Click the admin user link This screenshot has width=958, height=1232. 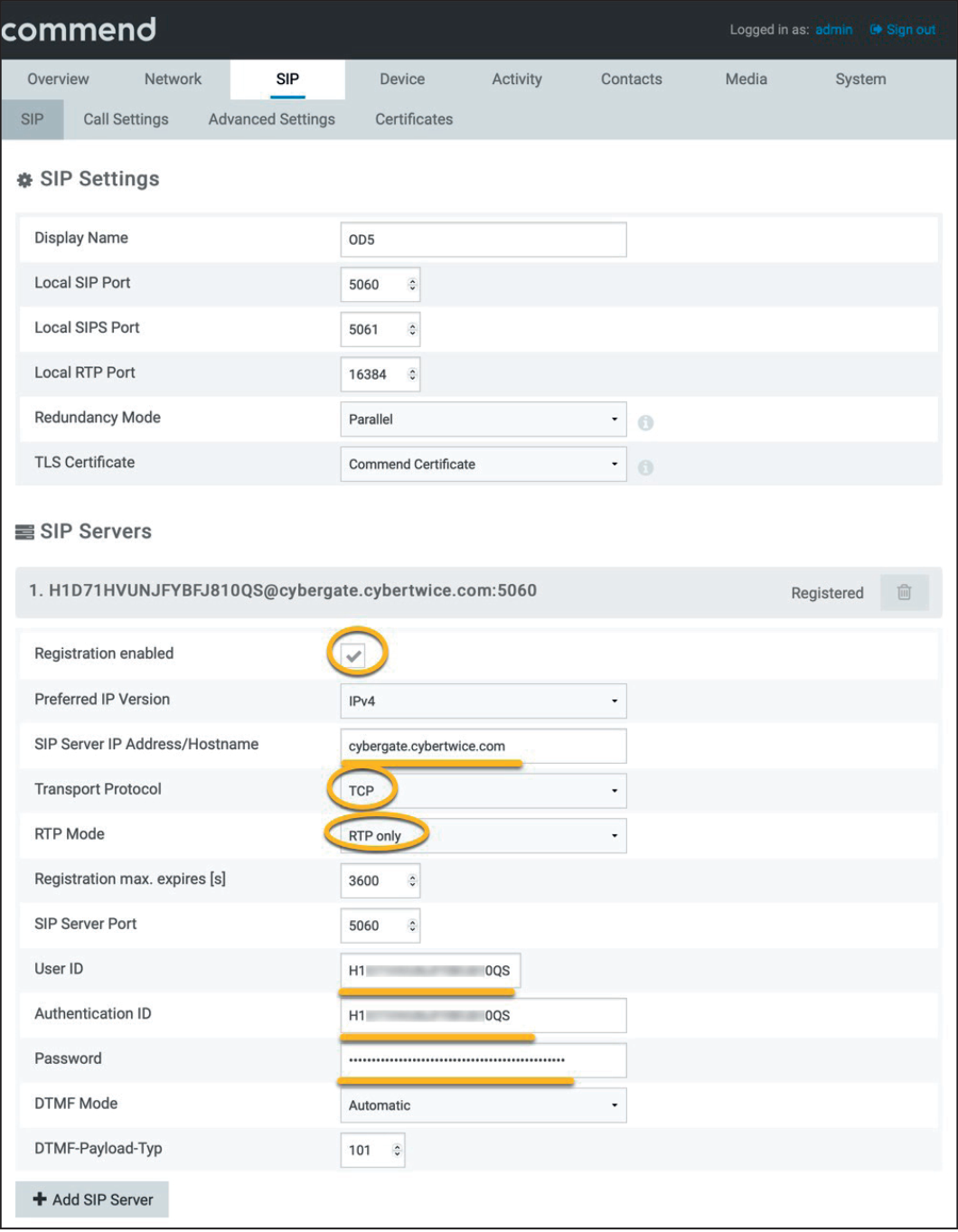click(x=833, y=30)
